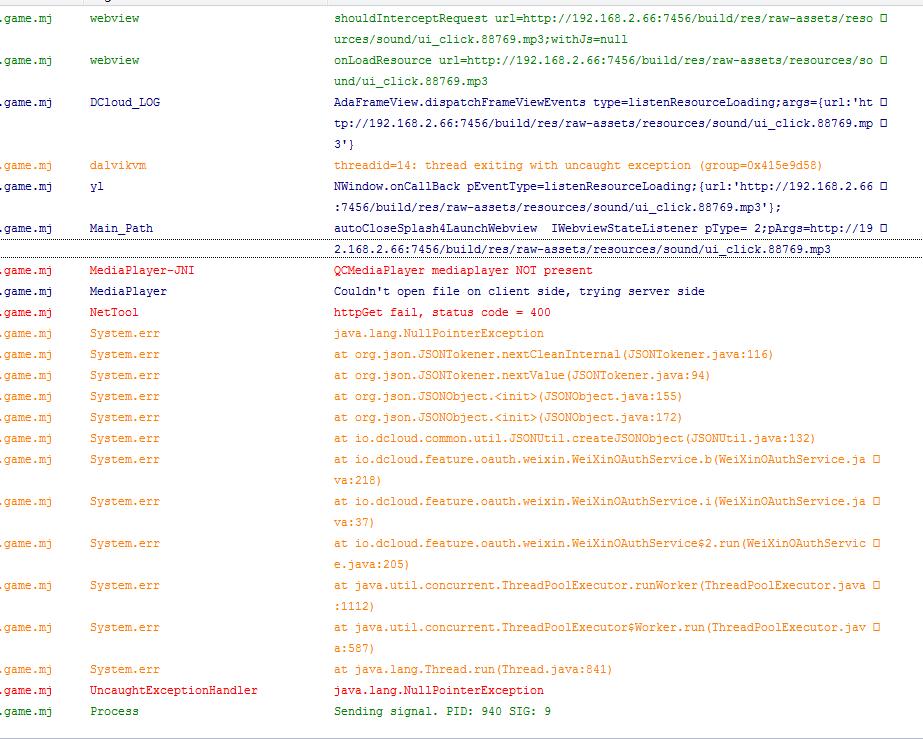This screenshot has height=739, width=923.
Task: Open the JSONTokener.nextValue stack frame
Action: 521,375
